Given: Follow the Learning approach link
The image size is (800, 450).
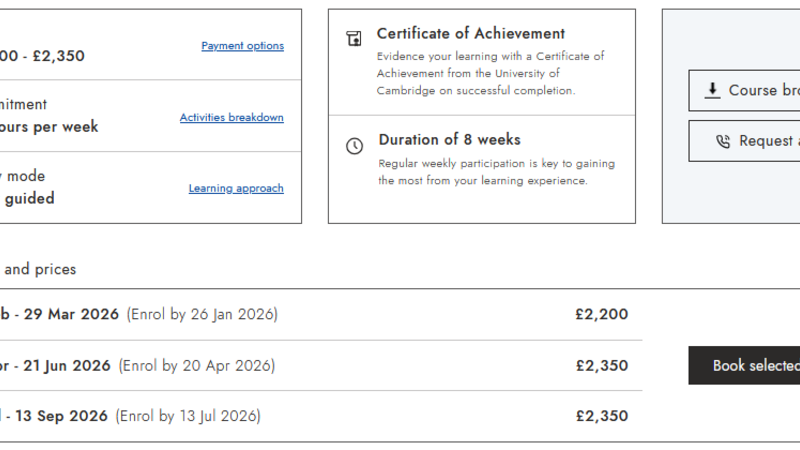Looking at the screenshot, I should point(236,188).
